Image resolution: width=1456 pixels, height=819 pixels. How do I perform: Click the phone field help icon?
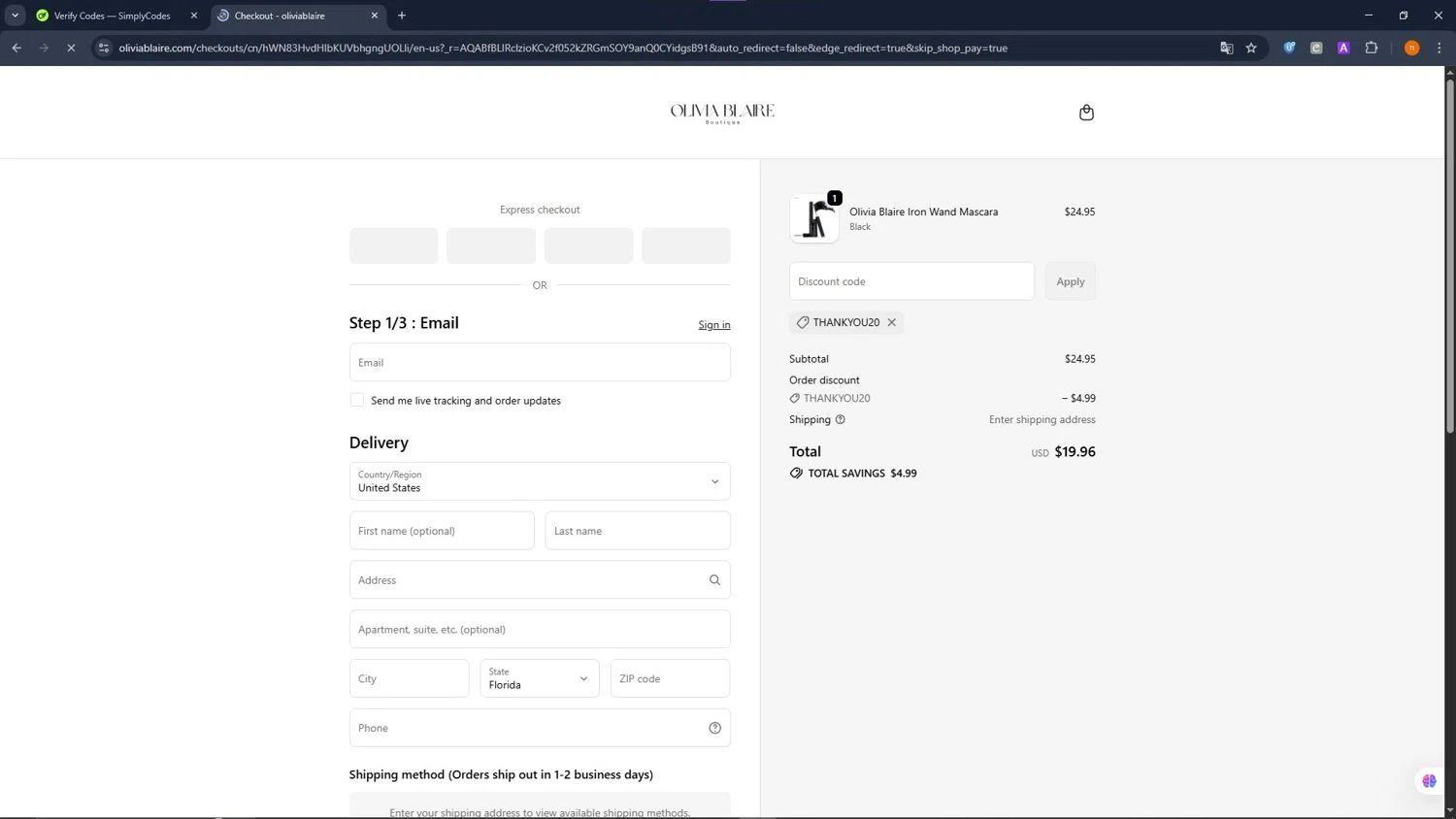pyautogui.click(x=714, y=728)
